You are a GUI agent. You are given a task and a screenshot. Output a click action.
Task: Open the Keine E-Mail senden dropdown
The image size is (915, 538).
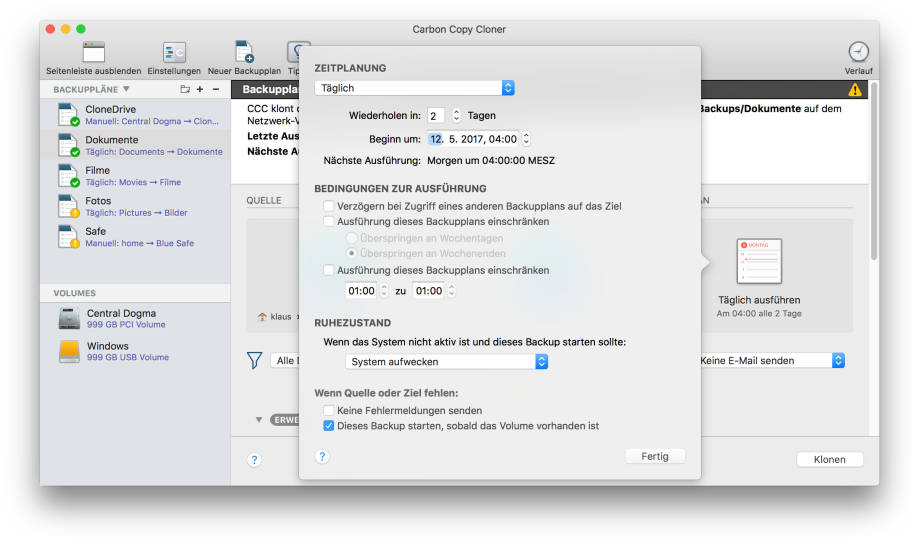pyautogui.click(x=770, y=361)
